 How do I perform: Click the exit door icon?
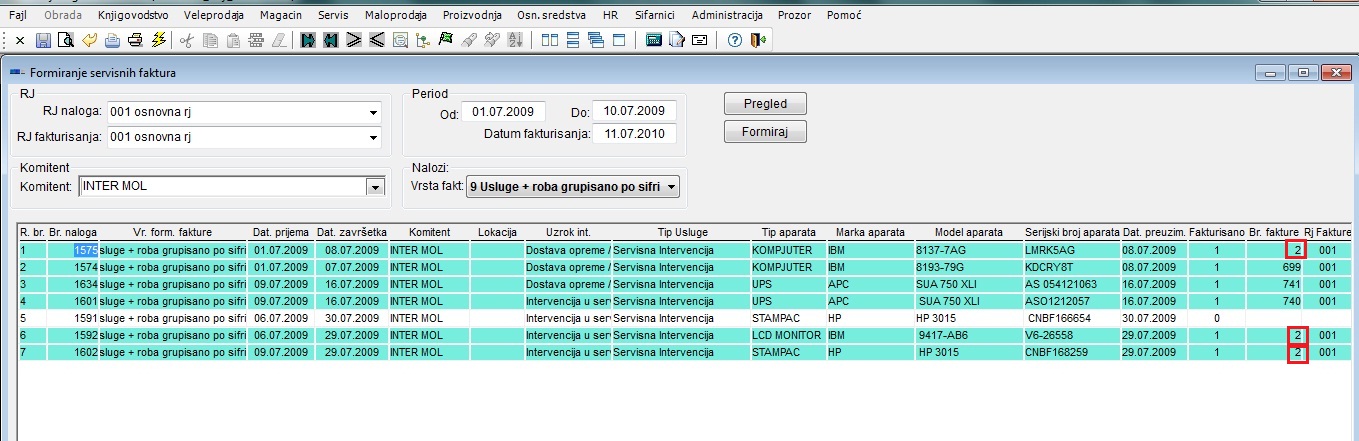tap(757, 41)
